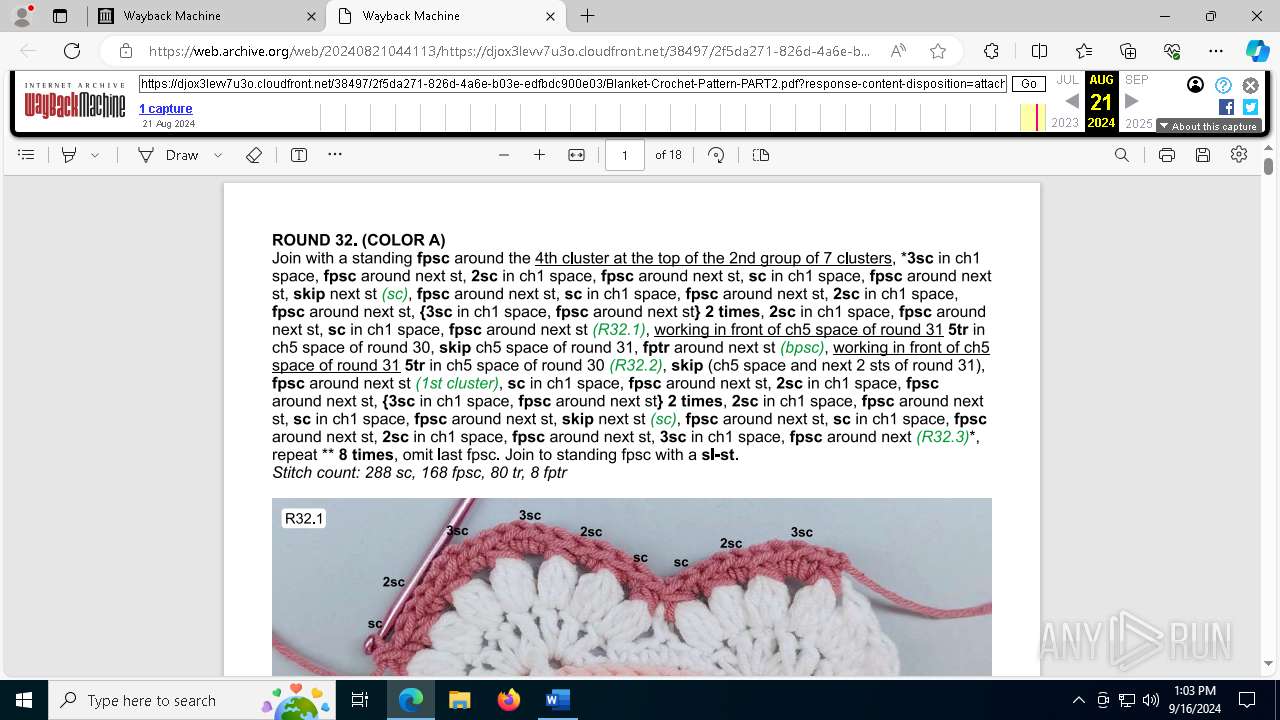The width and height of the screenshot is (1280, 720).
Task: Open File Explorer from taskbar
Action: pos(459,700)
